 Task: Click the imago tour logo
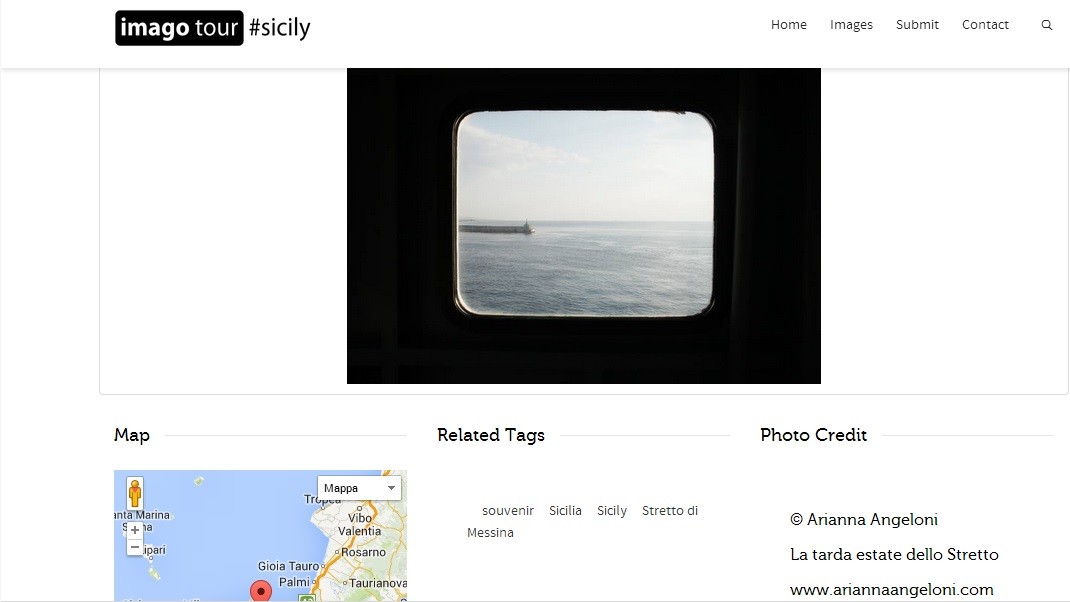tap(179, 28)
